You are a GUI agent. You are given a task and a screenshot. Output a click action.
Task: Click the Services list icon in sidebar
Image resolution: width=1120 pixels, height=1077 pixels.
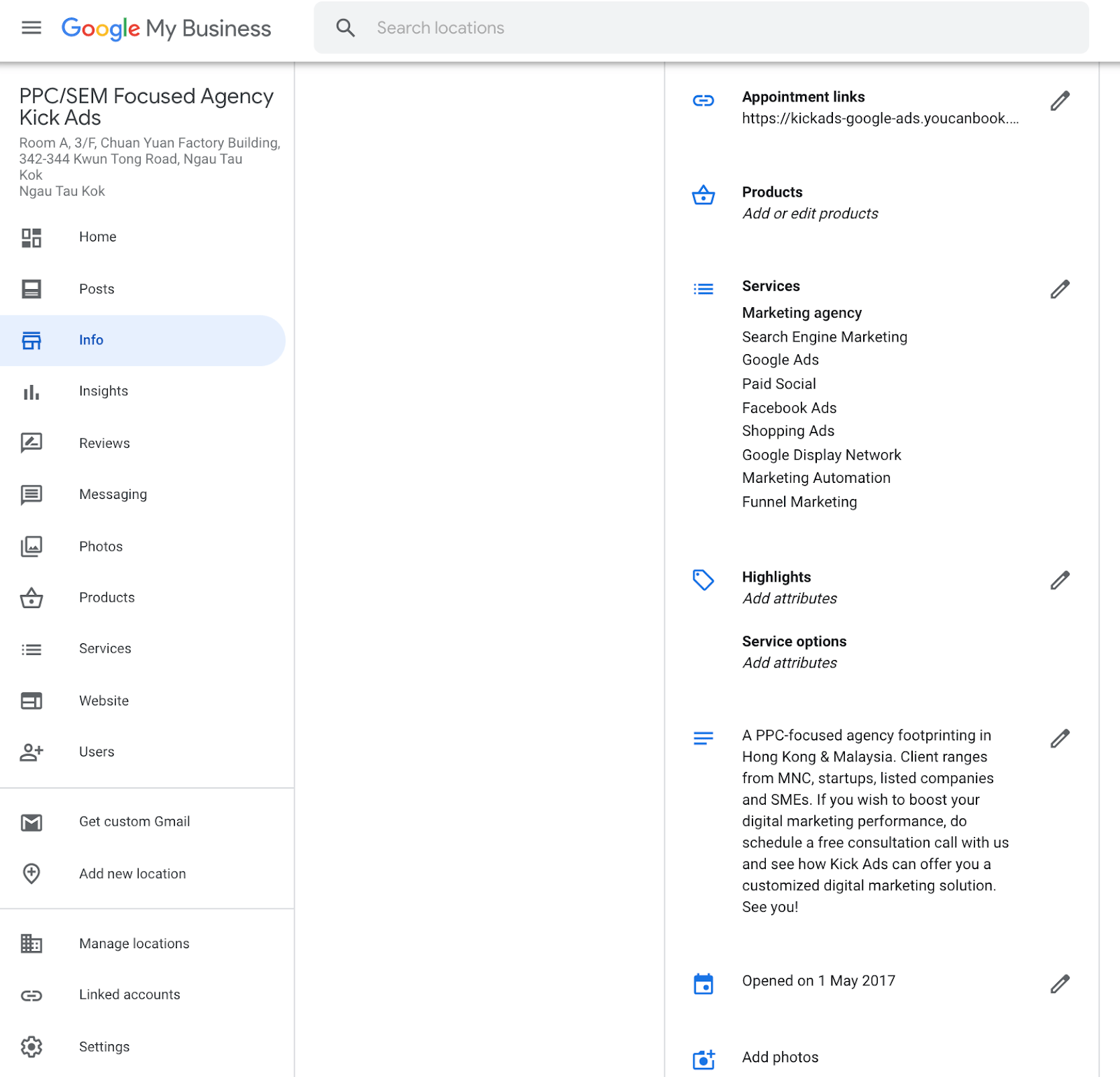31,649
